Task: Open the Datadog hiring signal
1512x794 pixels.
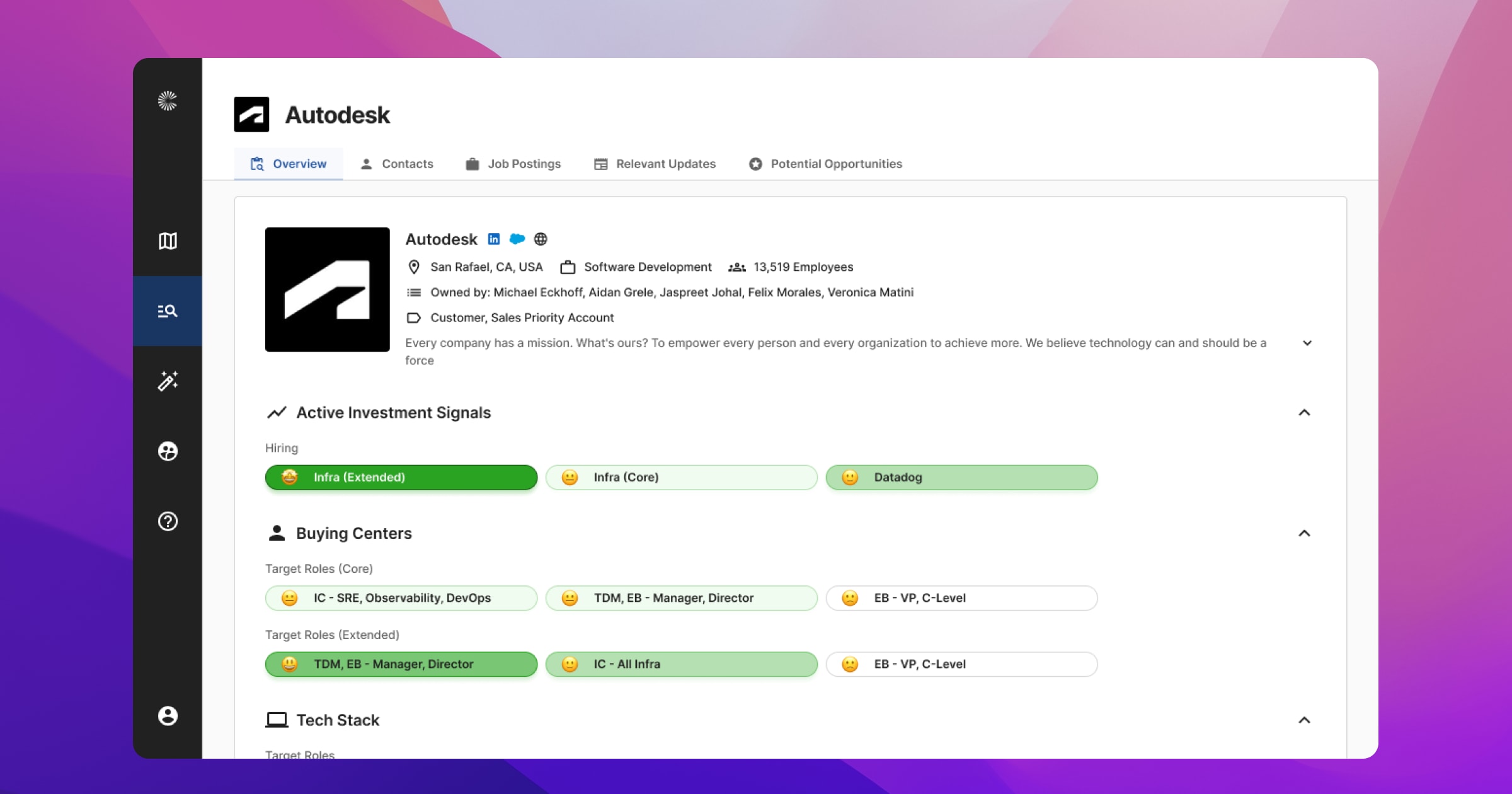Action: pos(962,478)
